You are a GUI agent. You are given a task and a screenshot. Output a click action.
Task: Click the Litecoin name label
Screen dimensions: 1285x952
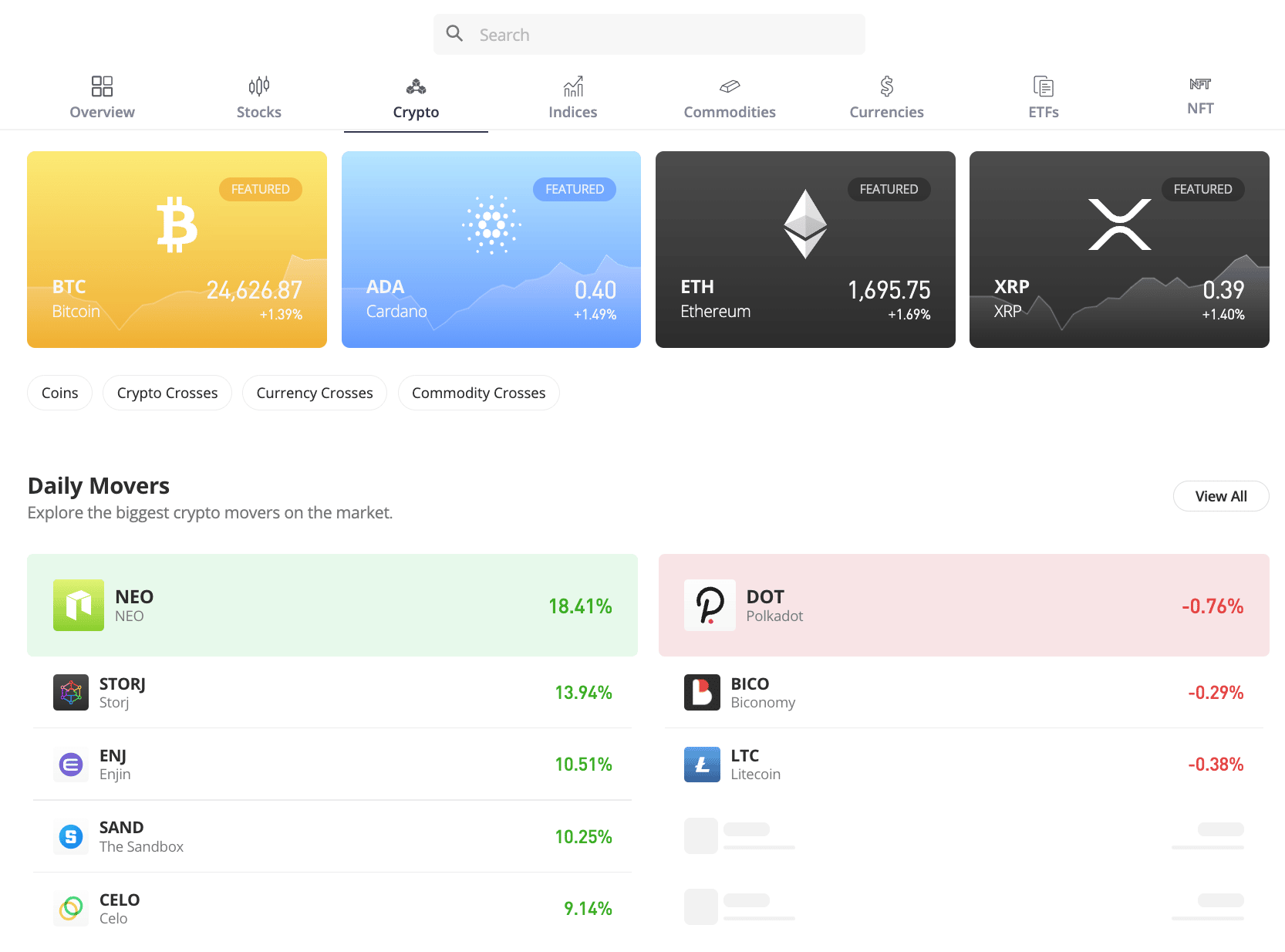pyautogui.click(x=755, y=774)
